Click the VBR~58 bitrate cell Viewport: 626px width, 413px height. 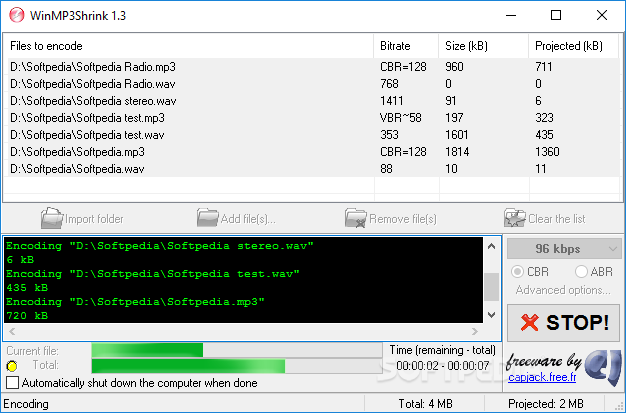click(400, 118)
